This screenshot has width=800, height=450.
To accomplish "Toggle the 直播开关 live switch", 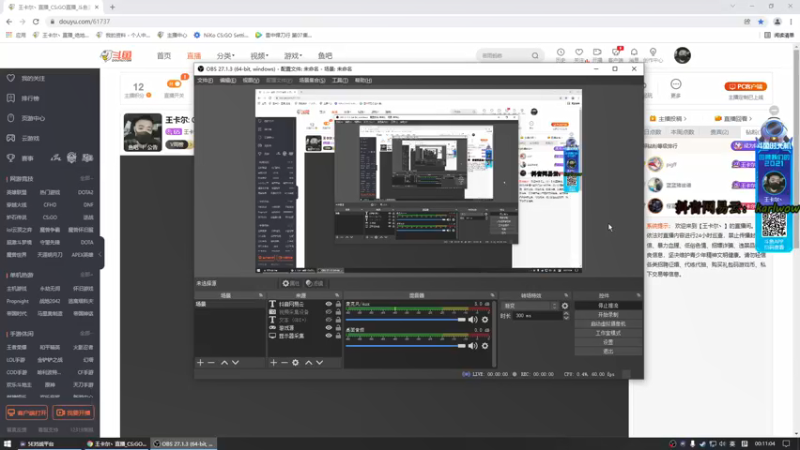I will click(174, 83).
